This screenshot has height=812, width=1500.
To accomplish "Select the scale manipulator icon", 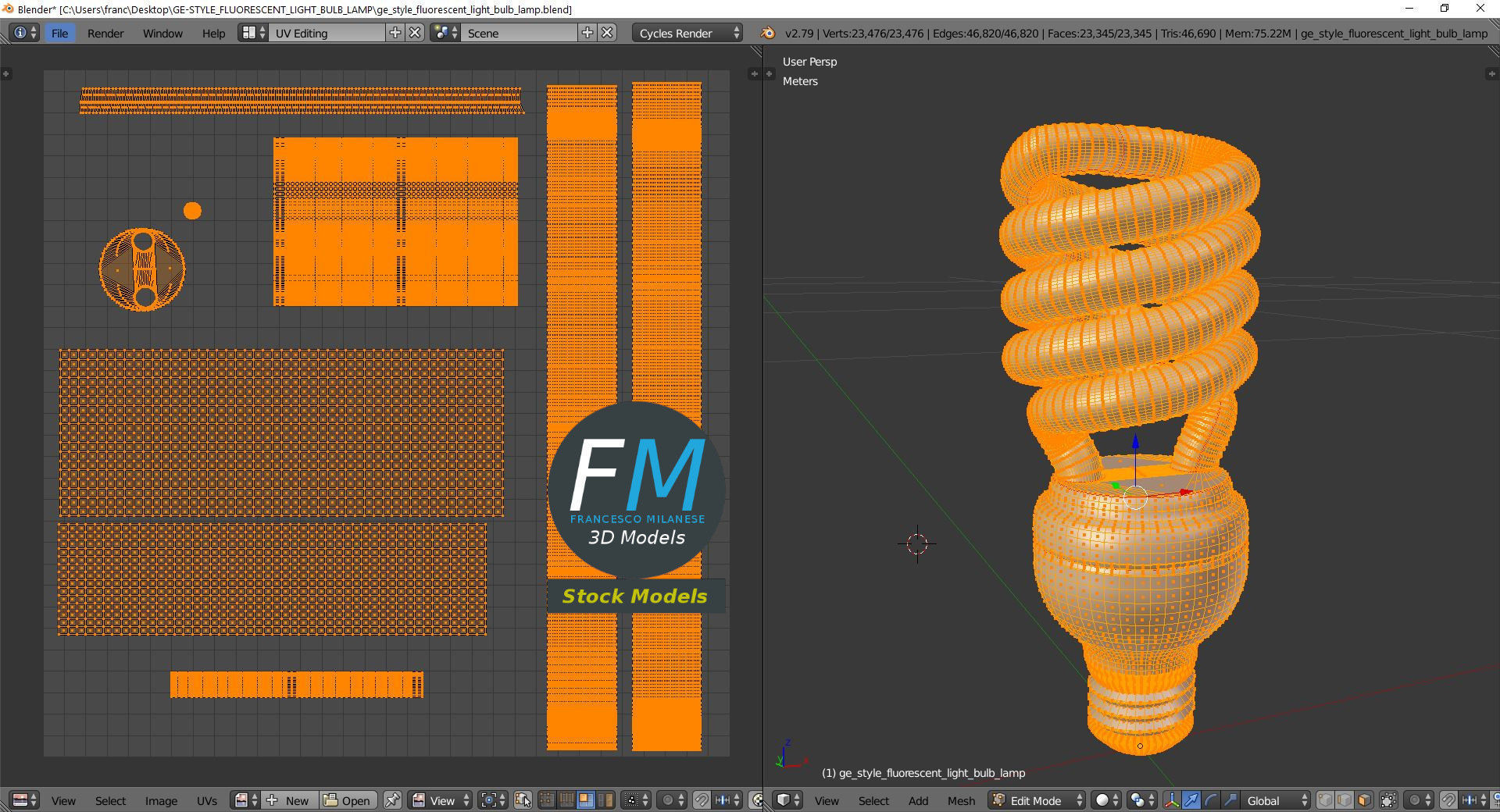I will pyautogui.click(x=1230, y=800).
